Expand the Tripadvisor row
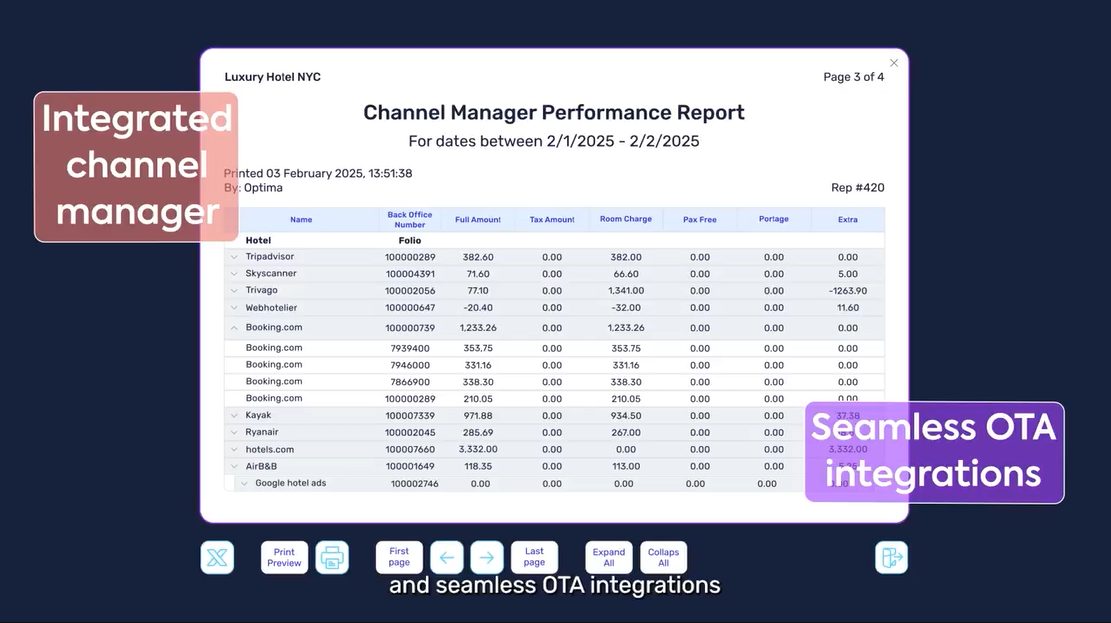Screen dimensions: 1111x623 click(x=234, y=257)
